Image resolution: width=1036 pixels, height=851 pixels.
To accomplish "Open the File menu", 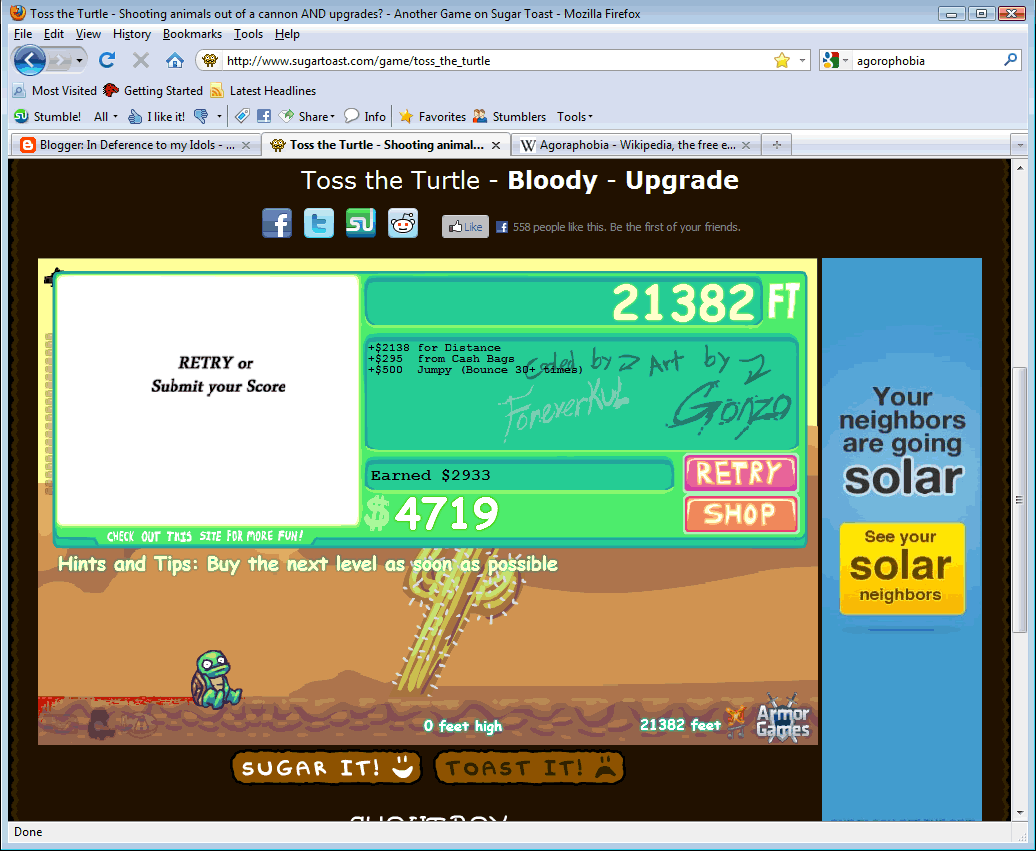I will 22,34.
